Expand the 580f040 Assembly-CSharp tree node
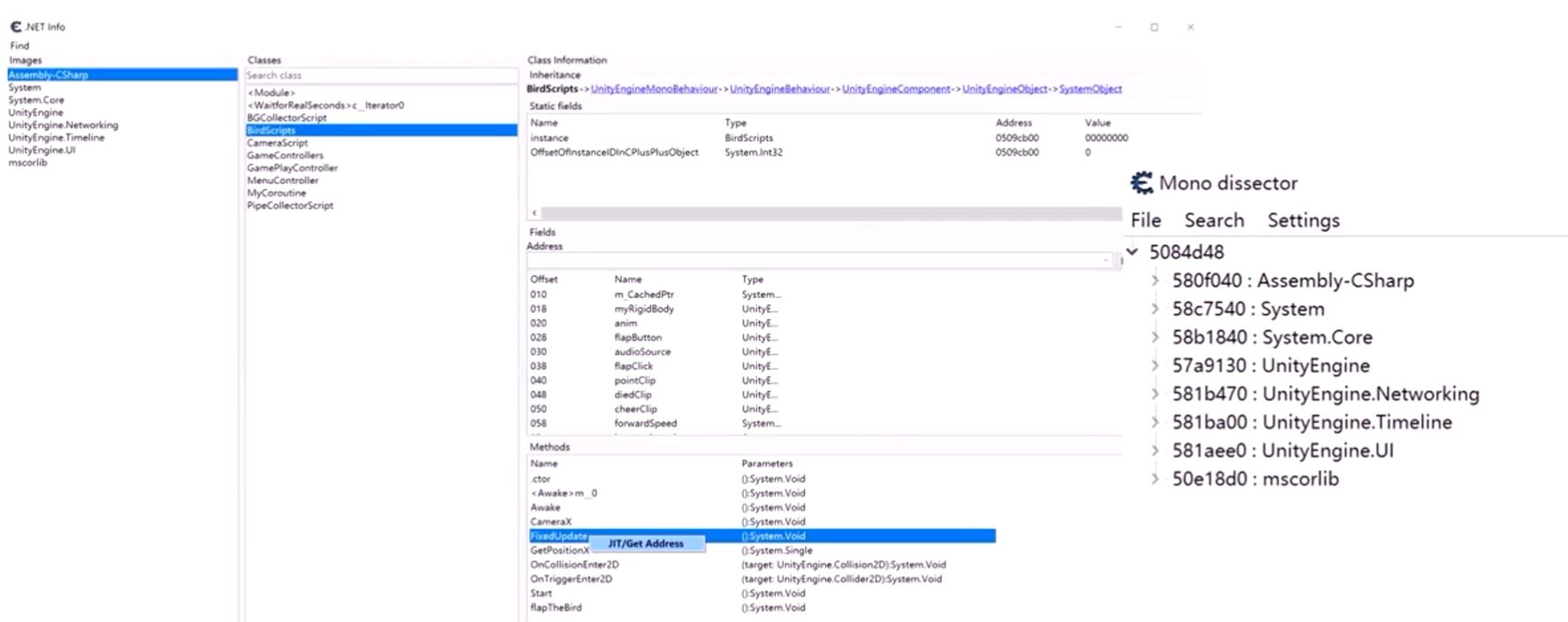This screenshot has height=622, width=1568. [x=1155, y=280]
